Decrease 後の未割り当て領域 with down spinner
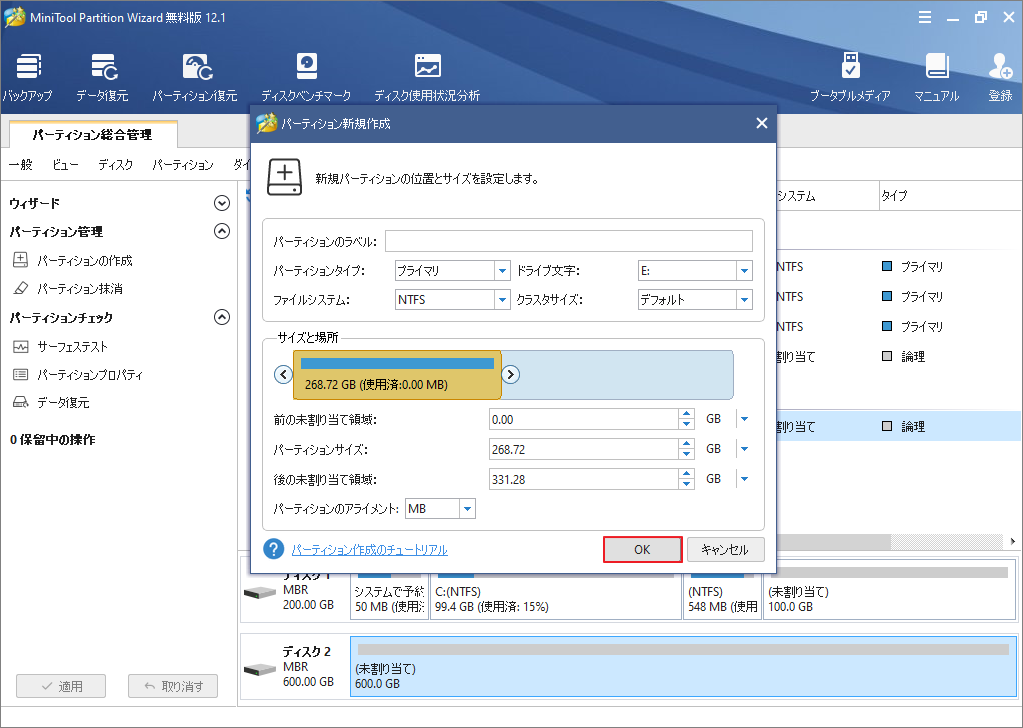The width and height of the screenshot is (1023, 728). pos(686,485)
